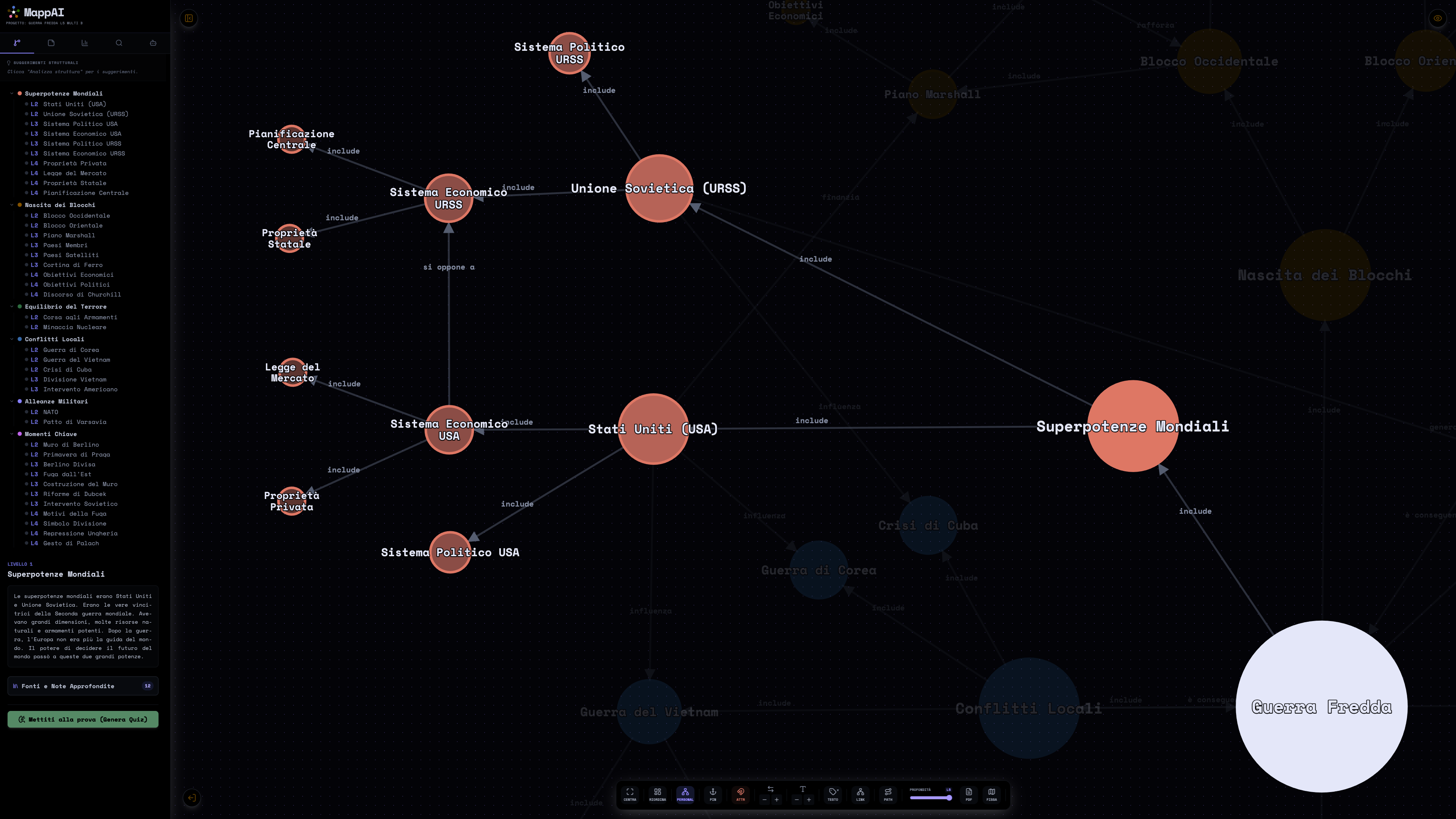Collapse the Nascita dei Blocchi group

11,205
